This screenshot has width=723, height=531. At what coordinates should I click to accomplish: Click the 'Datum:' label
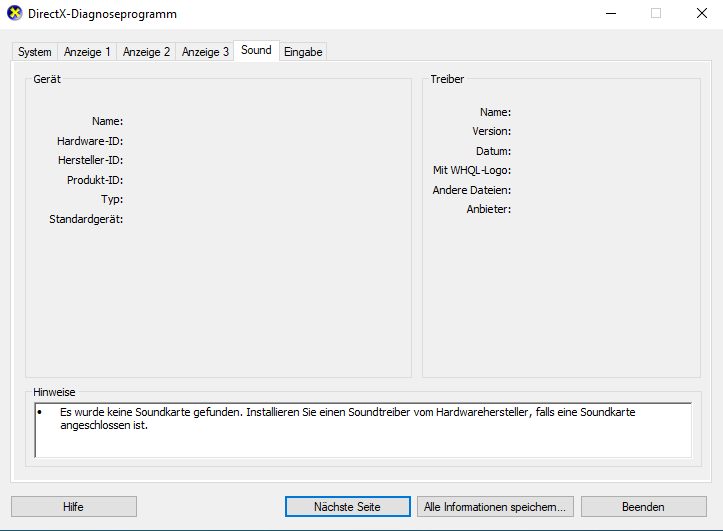493,151
